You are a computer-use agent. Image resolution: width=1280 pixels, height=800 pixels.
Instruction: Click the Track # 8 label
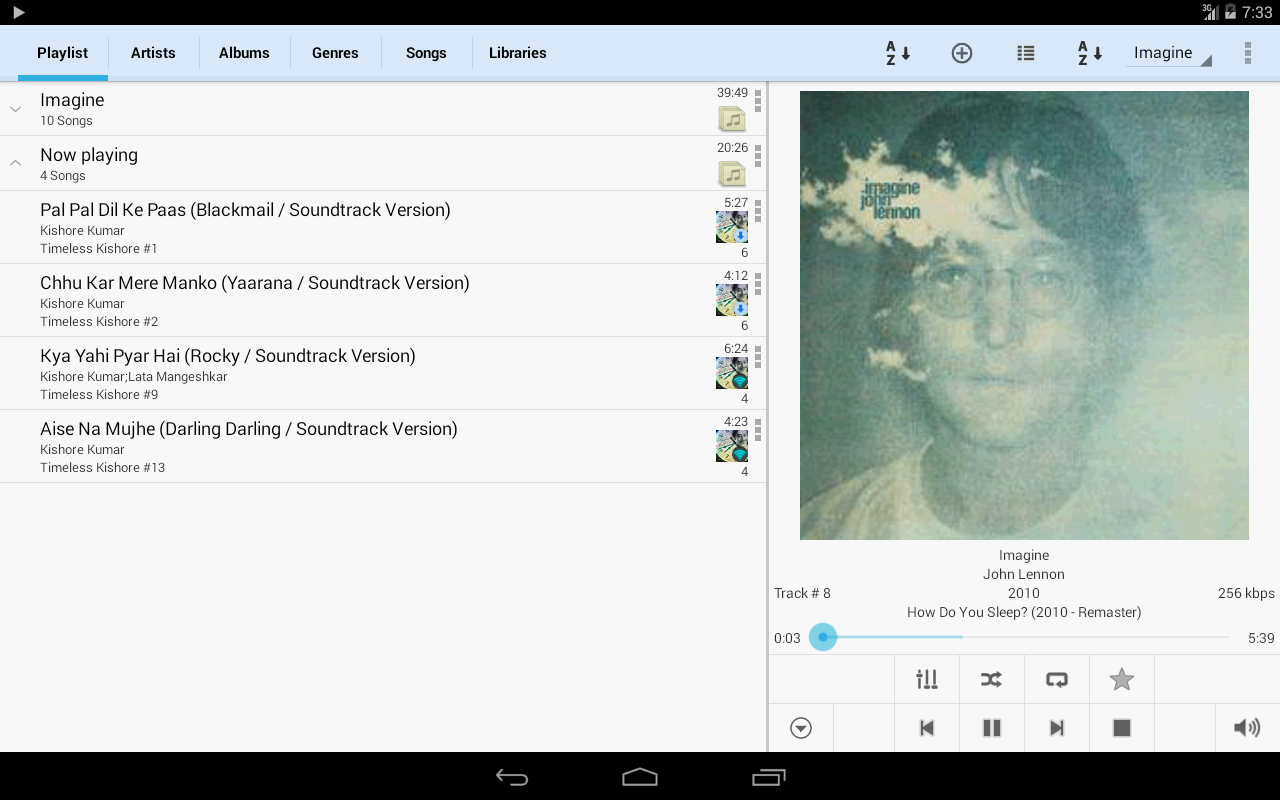[802, 593]
